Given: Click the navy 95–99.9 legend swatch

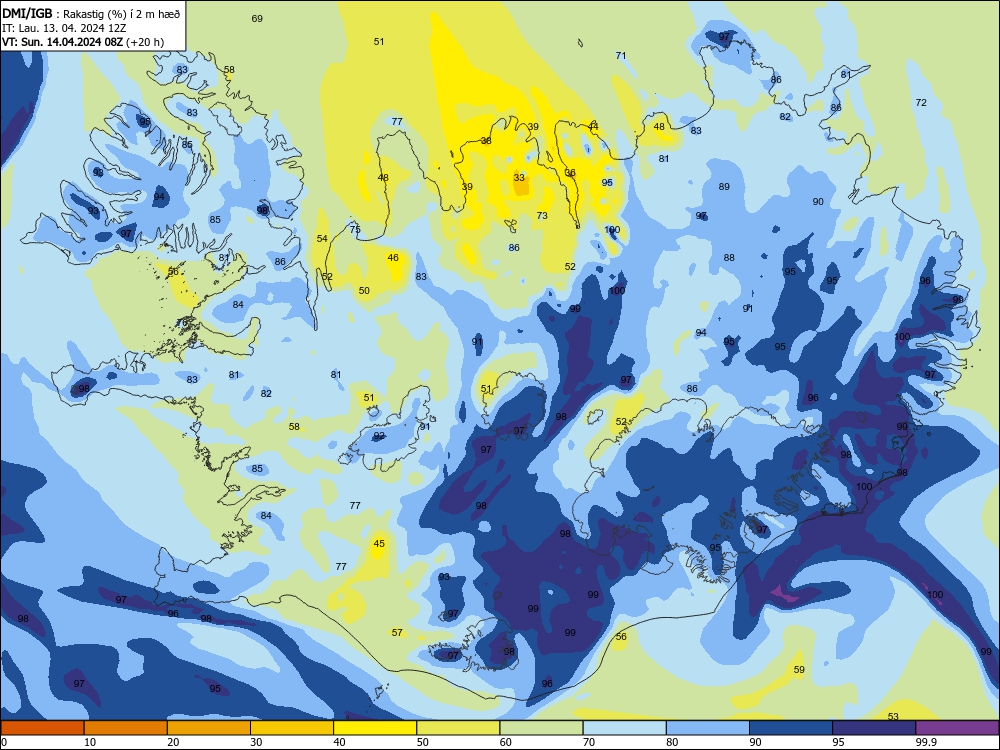Looking at the screenshot, I should click(874, 728).
